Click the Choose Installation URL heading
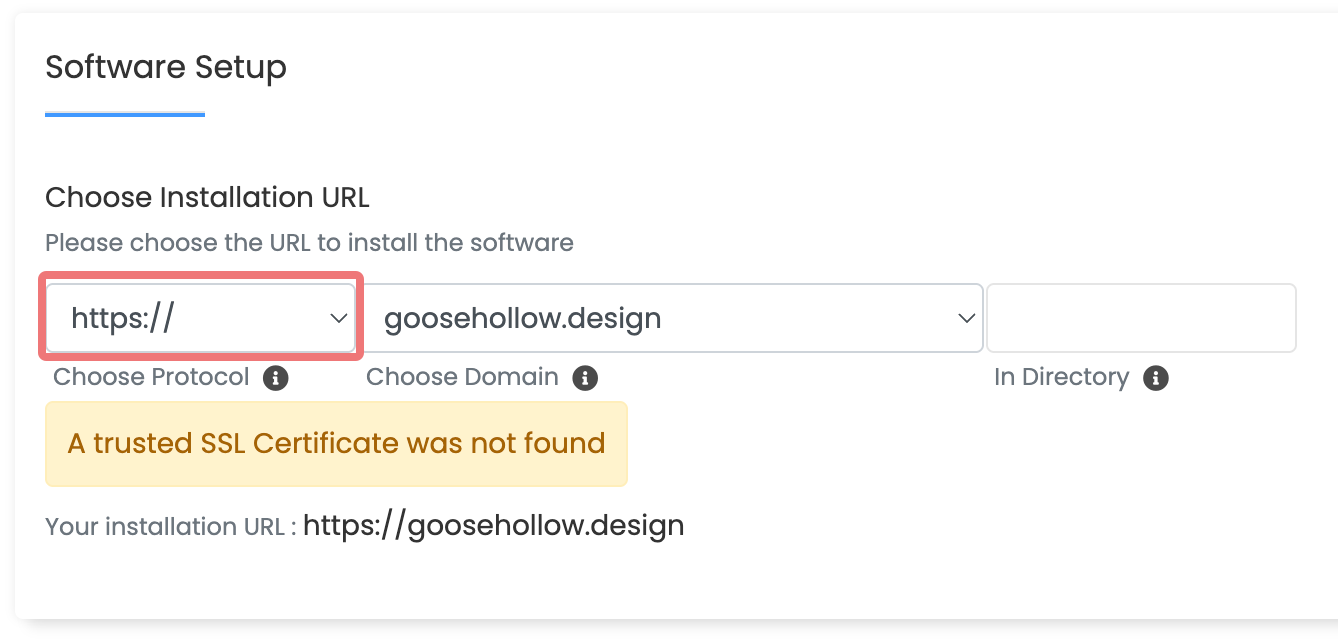 tap(207, 197)
